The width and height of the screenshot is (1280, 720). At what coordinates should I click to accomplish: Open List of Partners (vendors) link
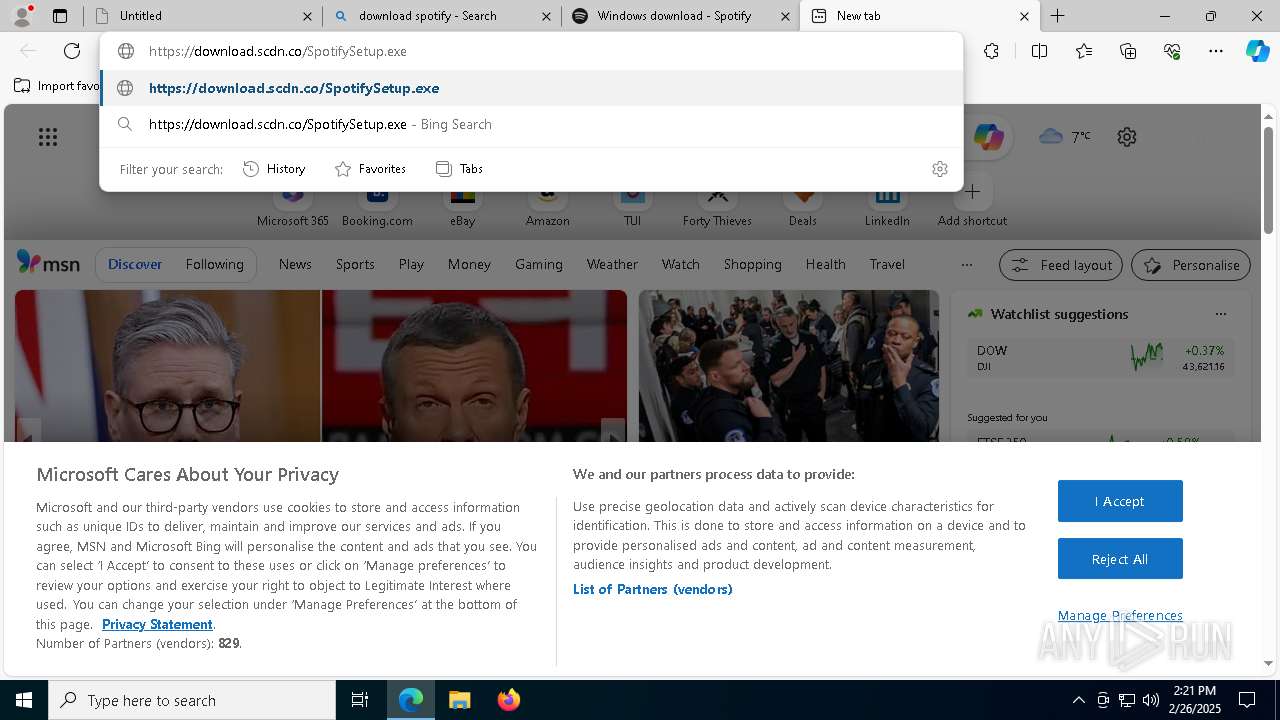tap(653, 589)
